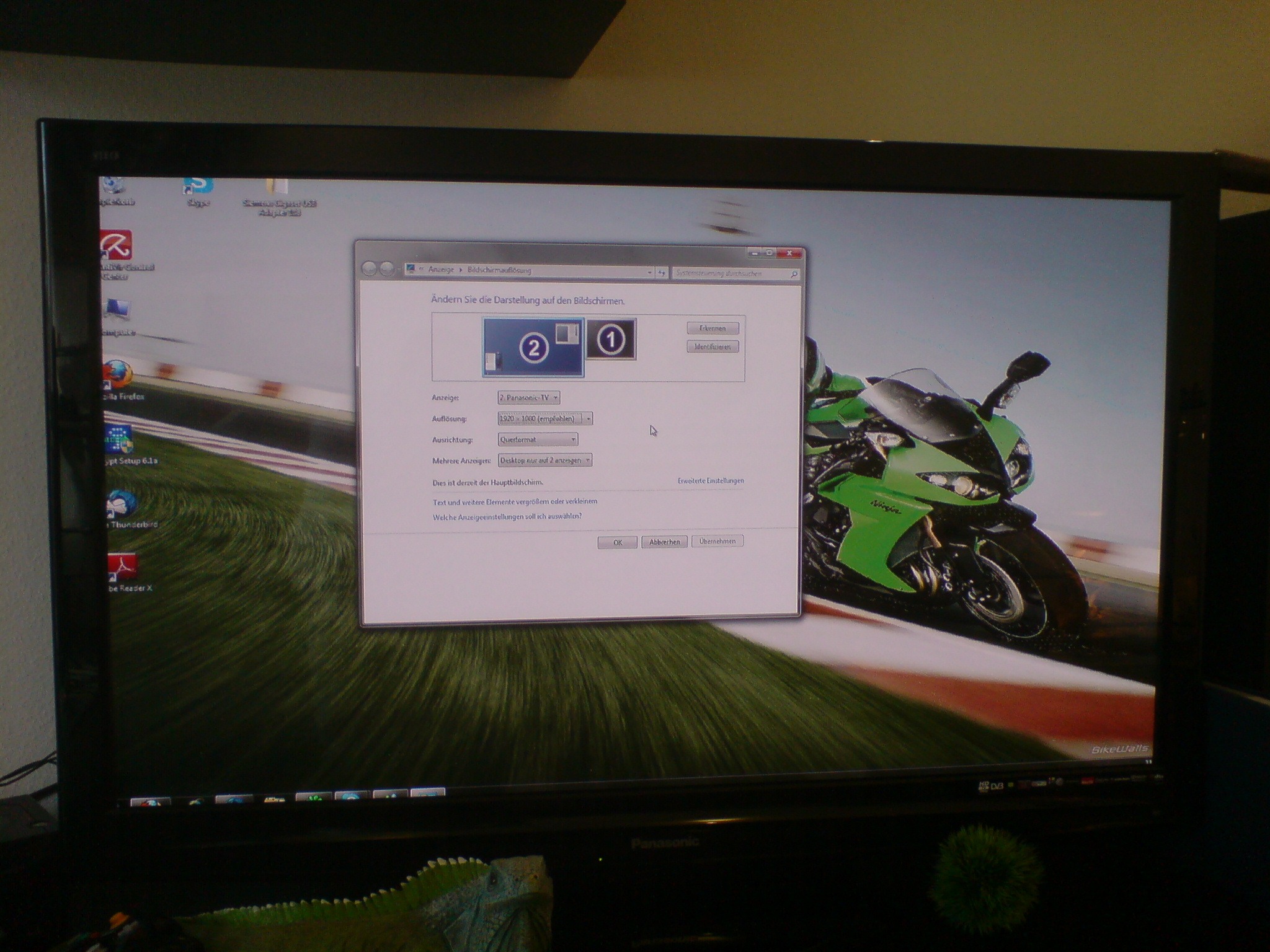
Task: Open the Erweiterte Einstellungen link
Action: 710,481
